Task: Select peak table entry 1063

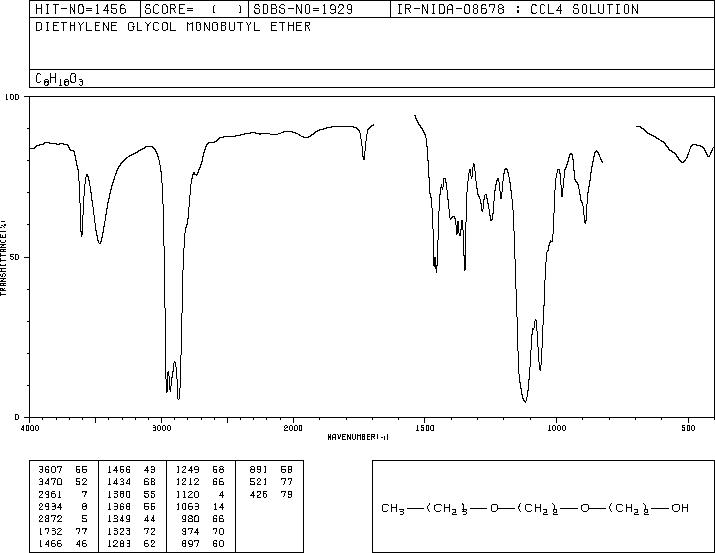Action: (x=187, y=507)
